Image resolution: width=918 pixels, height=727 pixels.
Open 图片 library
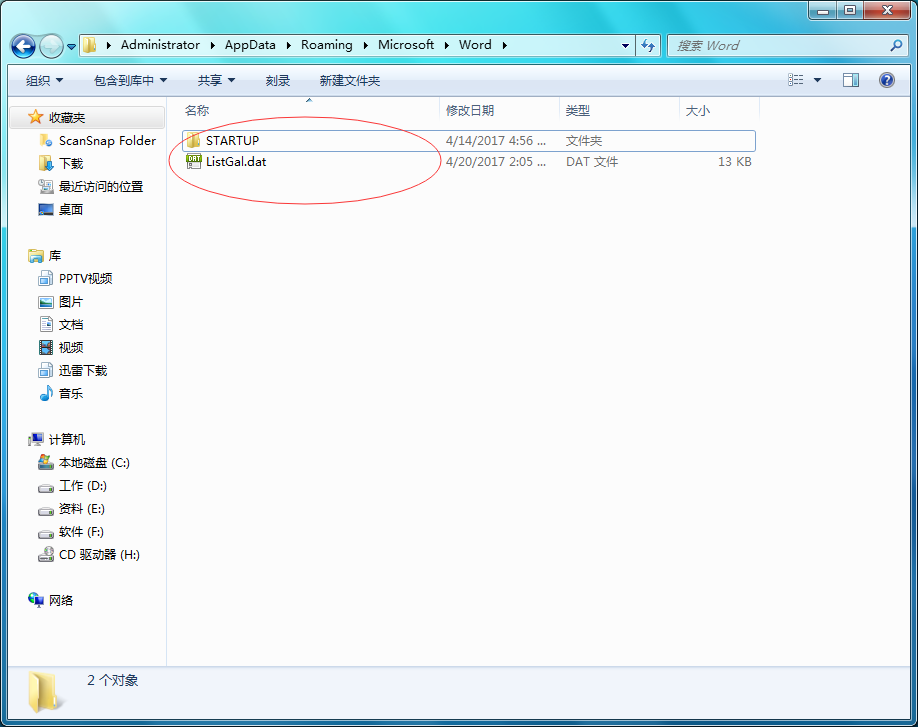click(x=71, y=301)
